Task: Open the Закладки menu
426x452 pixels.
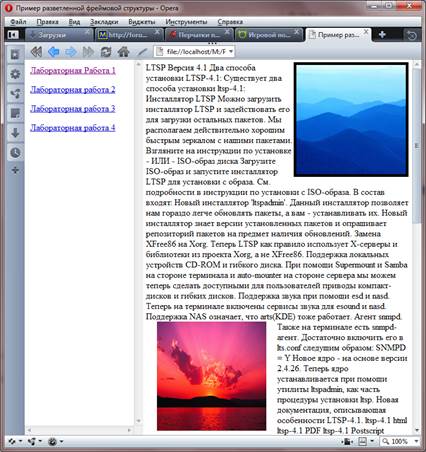Action: click(104, 22)
